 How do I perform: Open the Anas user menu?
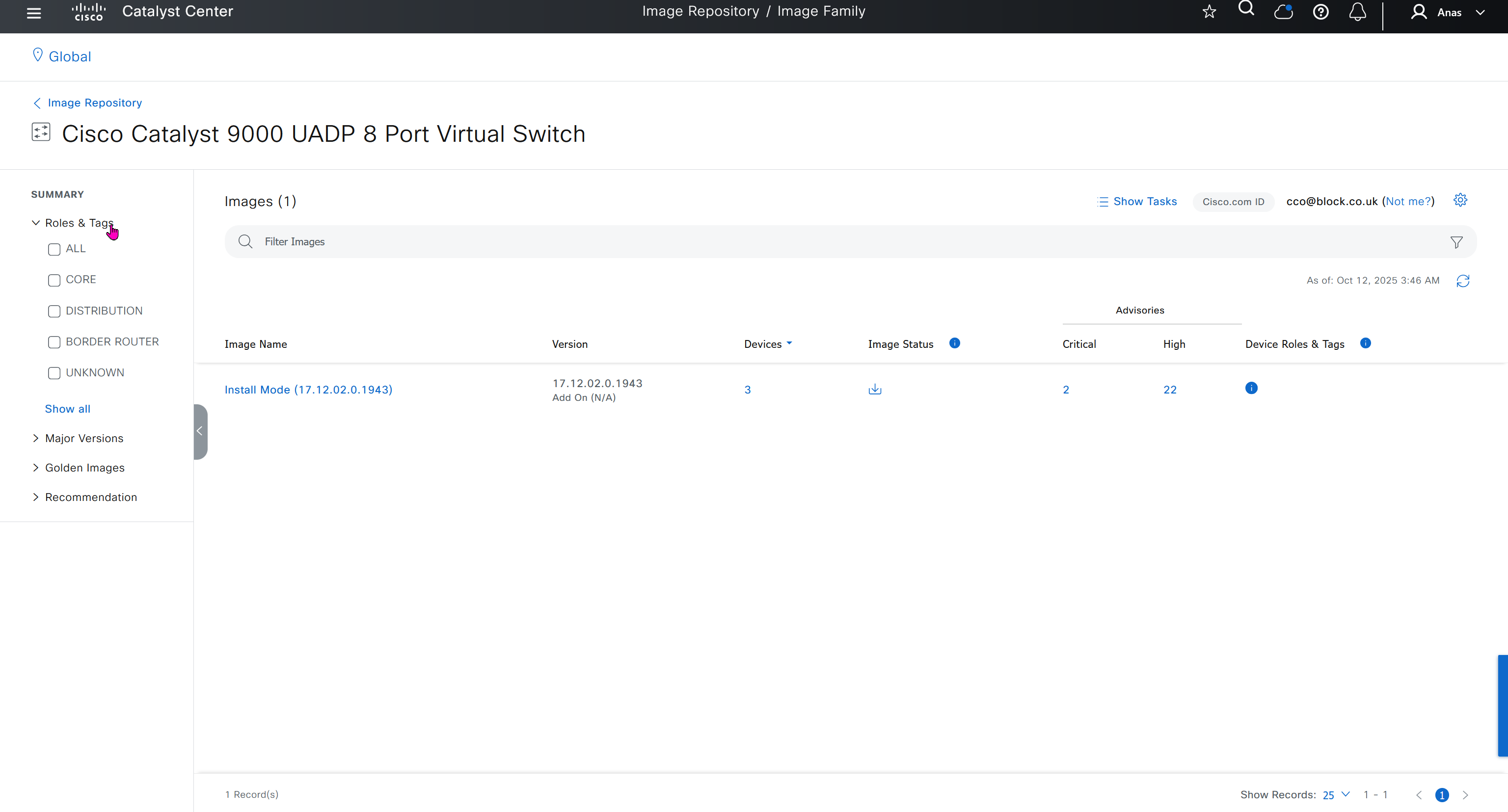[1449, 12]
